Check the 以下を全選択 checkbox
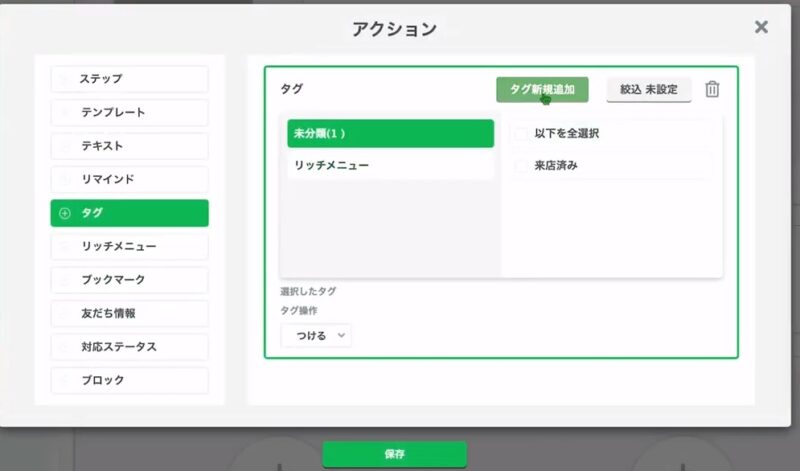800x471 pixels. 521,134
